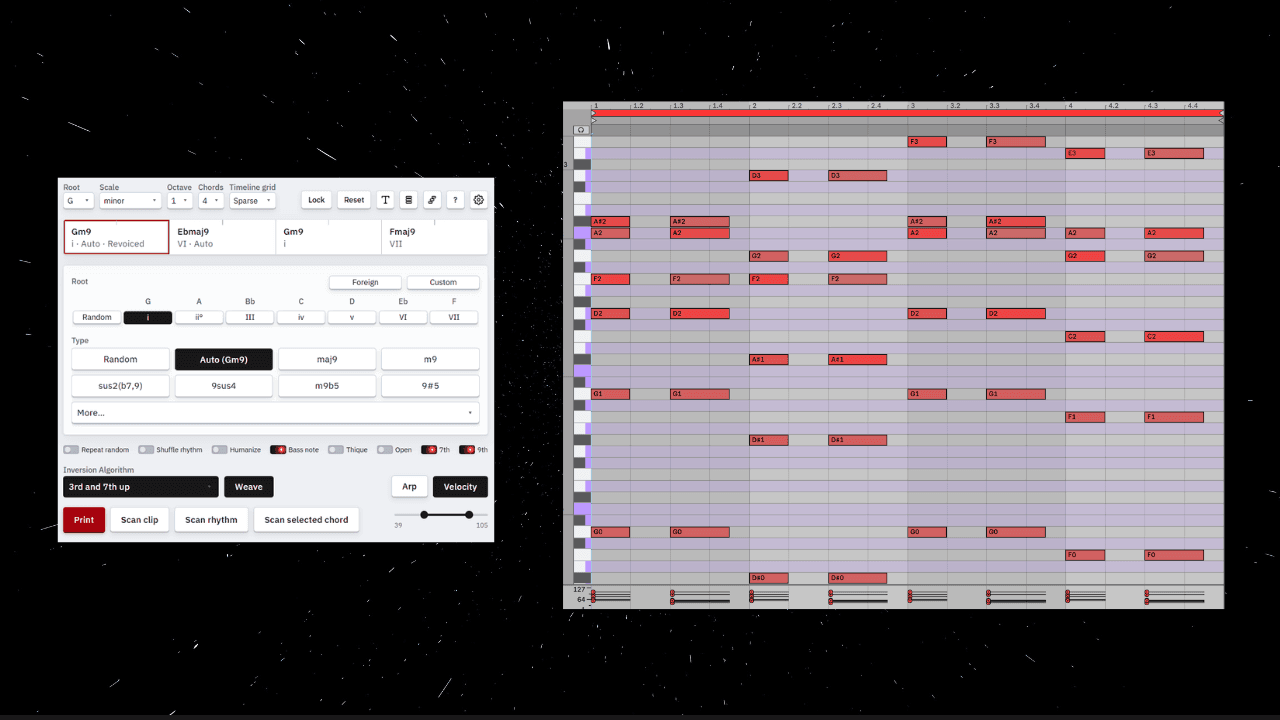This screenshot has width=1280, height=720.
Task: Turn off the 7th switch
Action: click(429, 450)
